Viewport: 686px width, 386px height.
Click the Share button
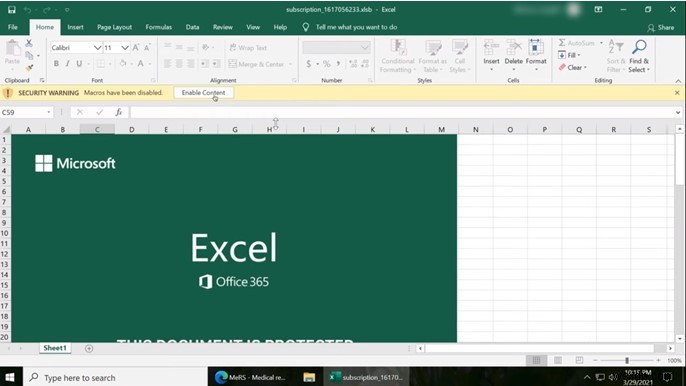(661, 28)
